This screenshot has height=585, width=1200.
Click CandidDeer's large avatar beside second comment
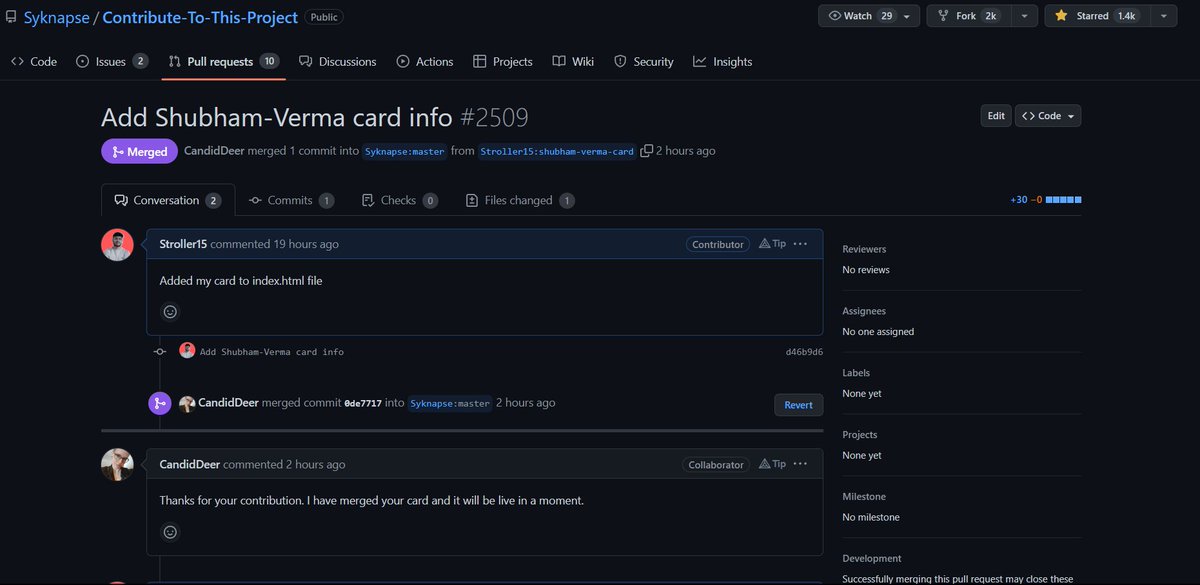click(x=118, y=464)
